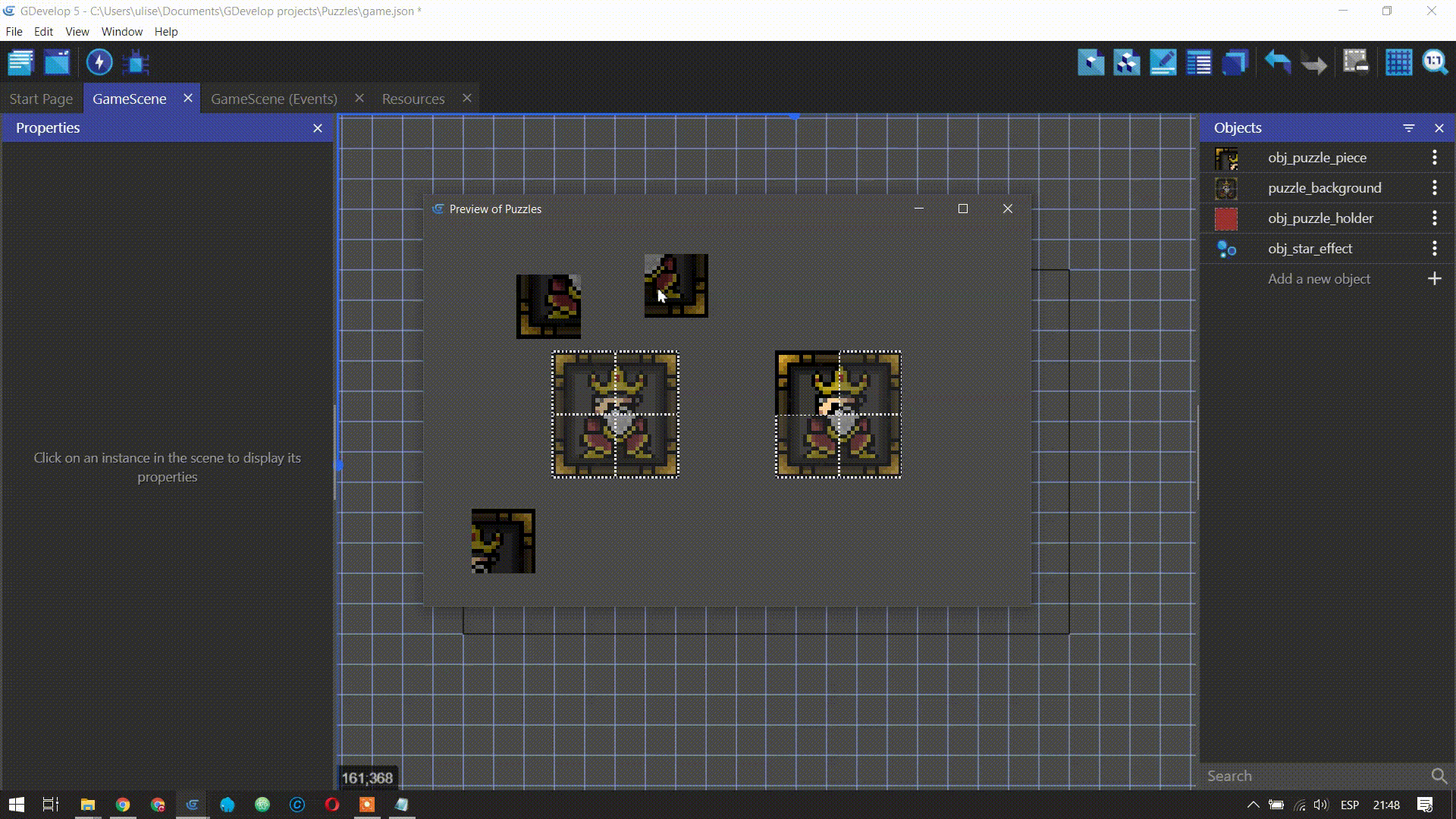Screen dimensions: 1456x819
Task: Launch preview with the lightning icon
Action: pos(99,62)
